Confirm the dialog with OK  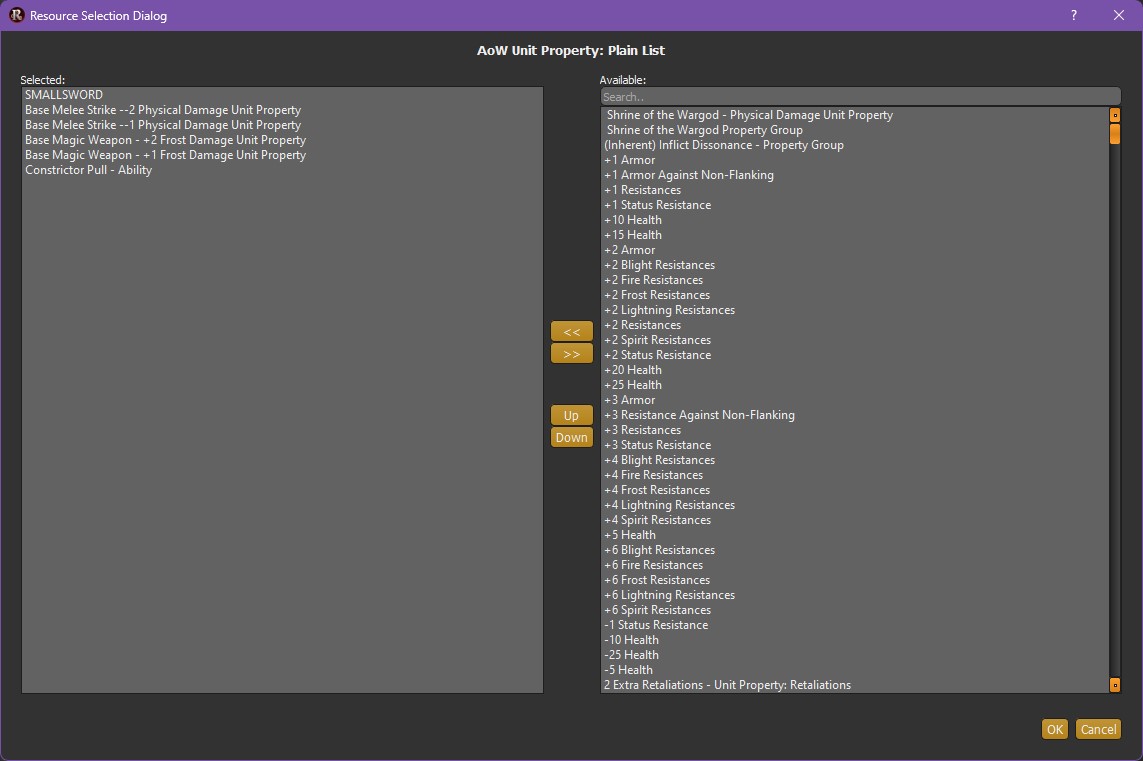[1054, 729]
